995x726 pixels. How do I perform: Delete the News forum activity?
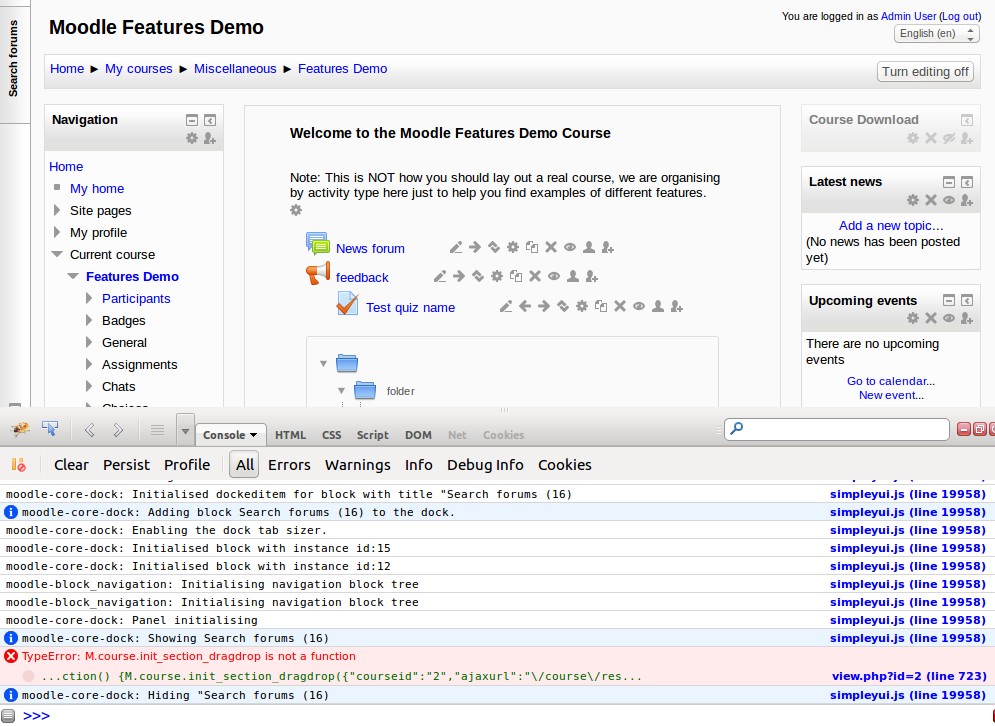[551, 248]
